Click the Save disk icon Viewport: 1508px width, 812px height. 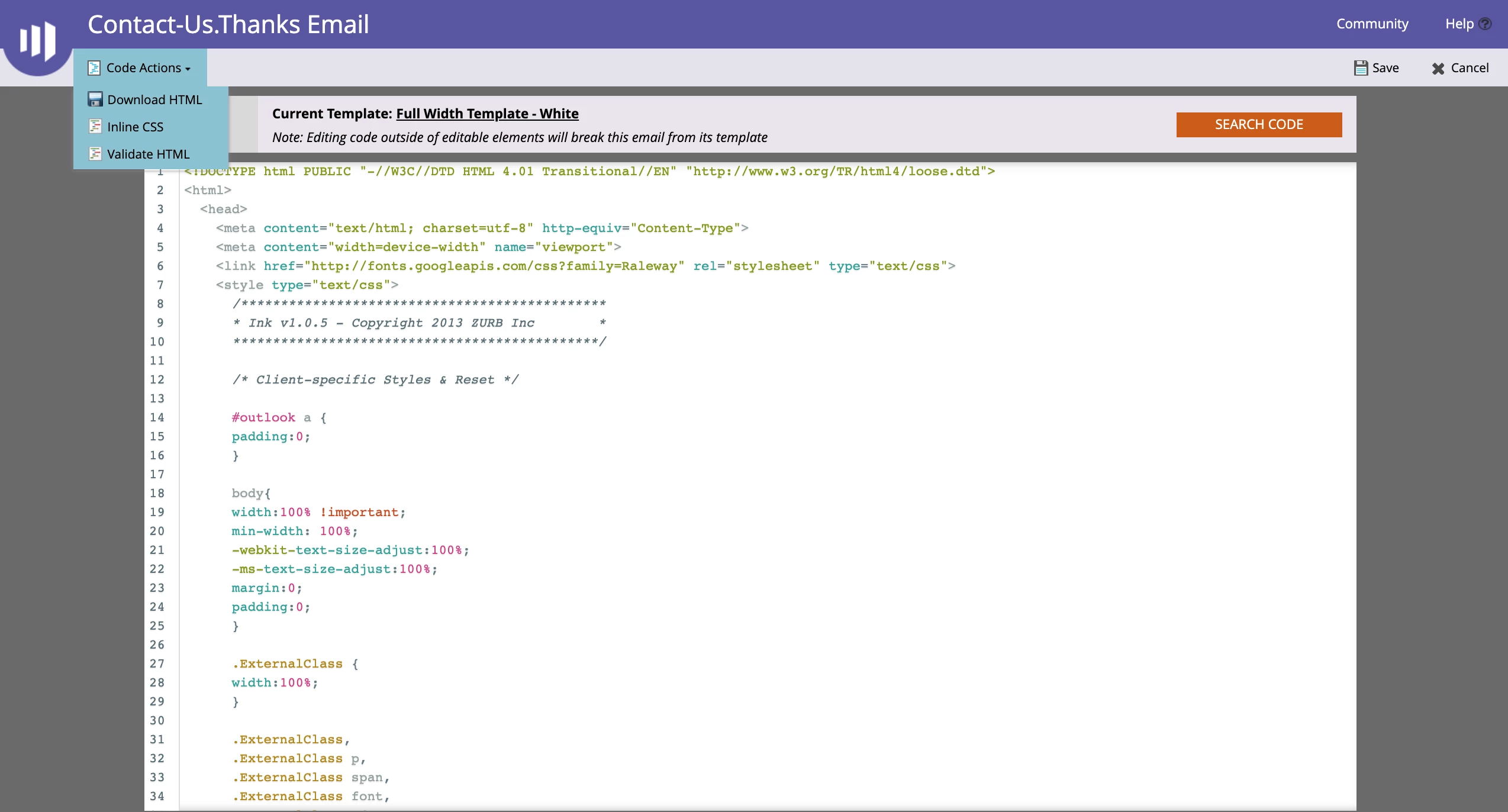click(1361, 68)
